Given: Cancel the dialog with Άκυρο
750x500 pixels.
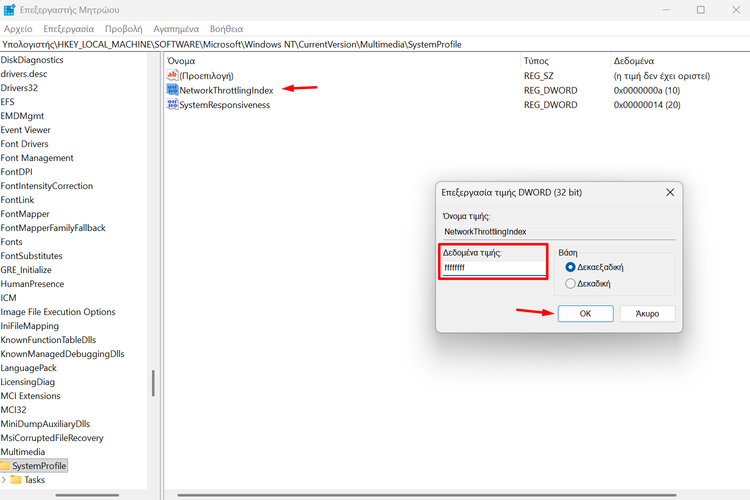Looking at the screenshot, I should [x=647, y=313].
